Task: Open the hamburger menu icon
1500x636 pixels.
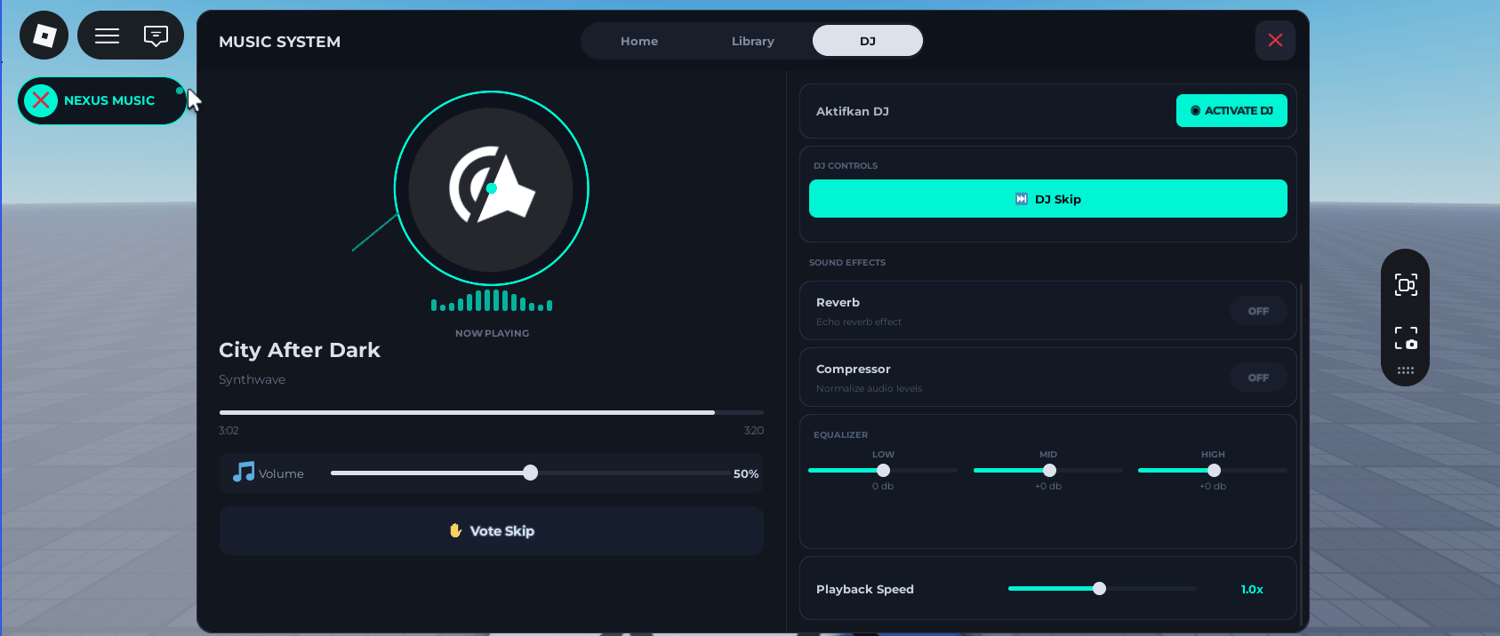Action: tap(107, 36)
